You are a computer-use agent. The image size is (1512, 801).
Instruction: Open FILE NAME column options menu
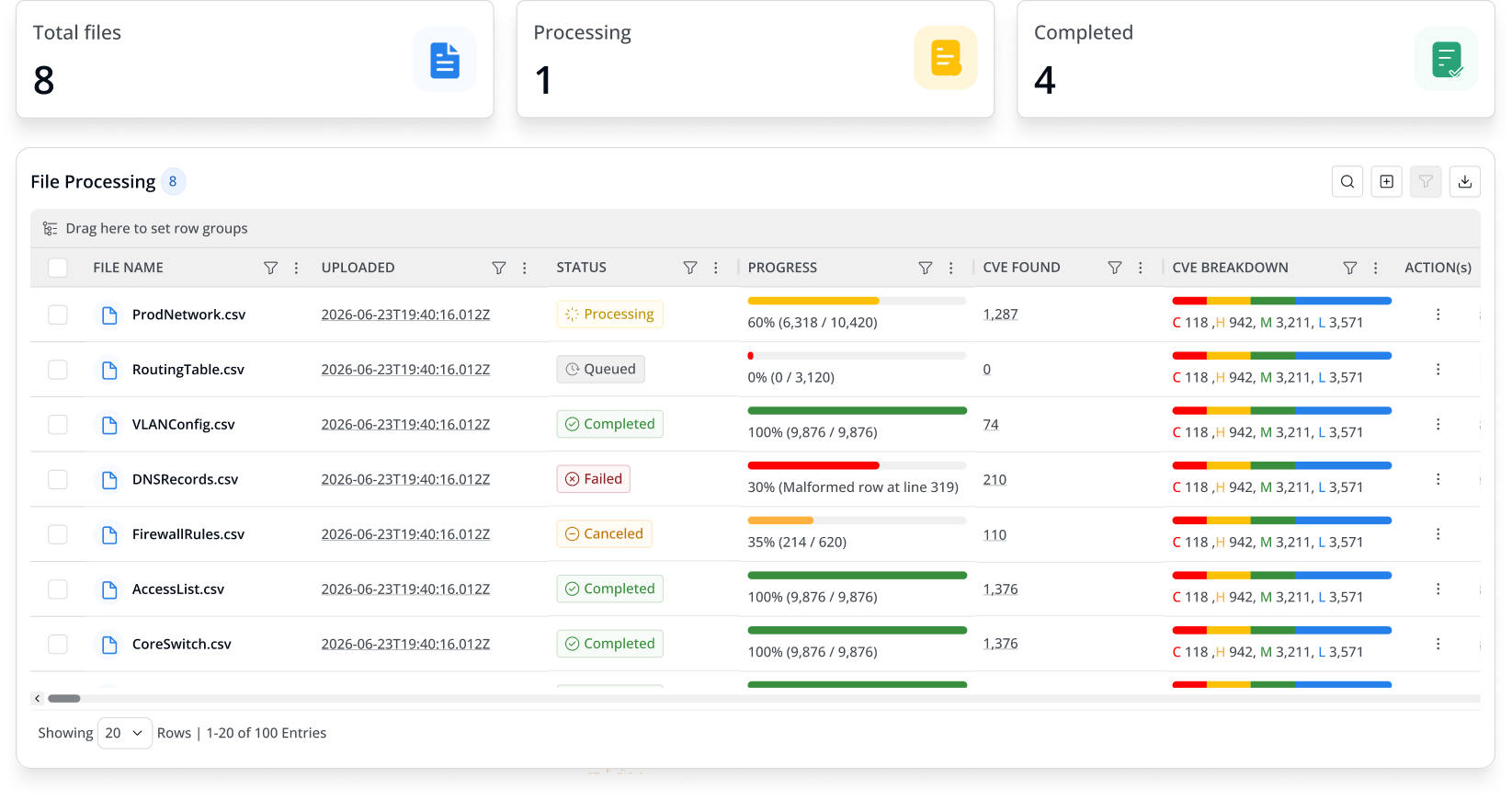coord(296,268)
